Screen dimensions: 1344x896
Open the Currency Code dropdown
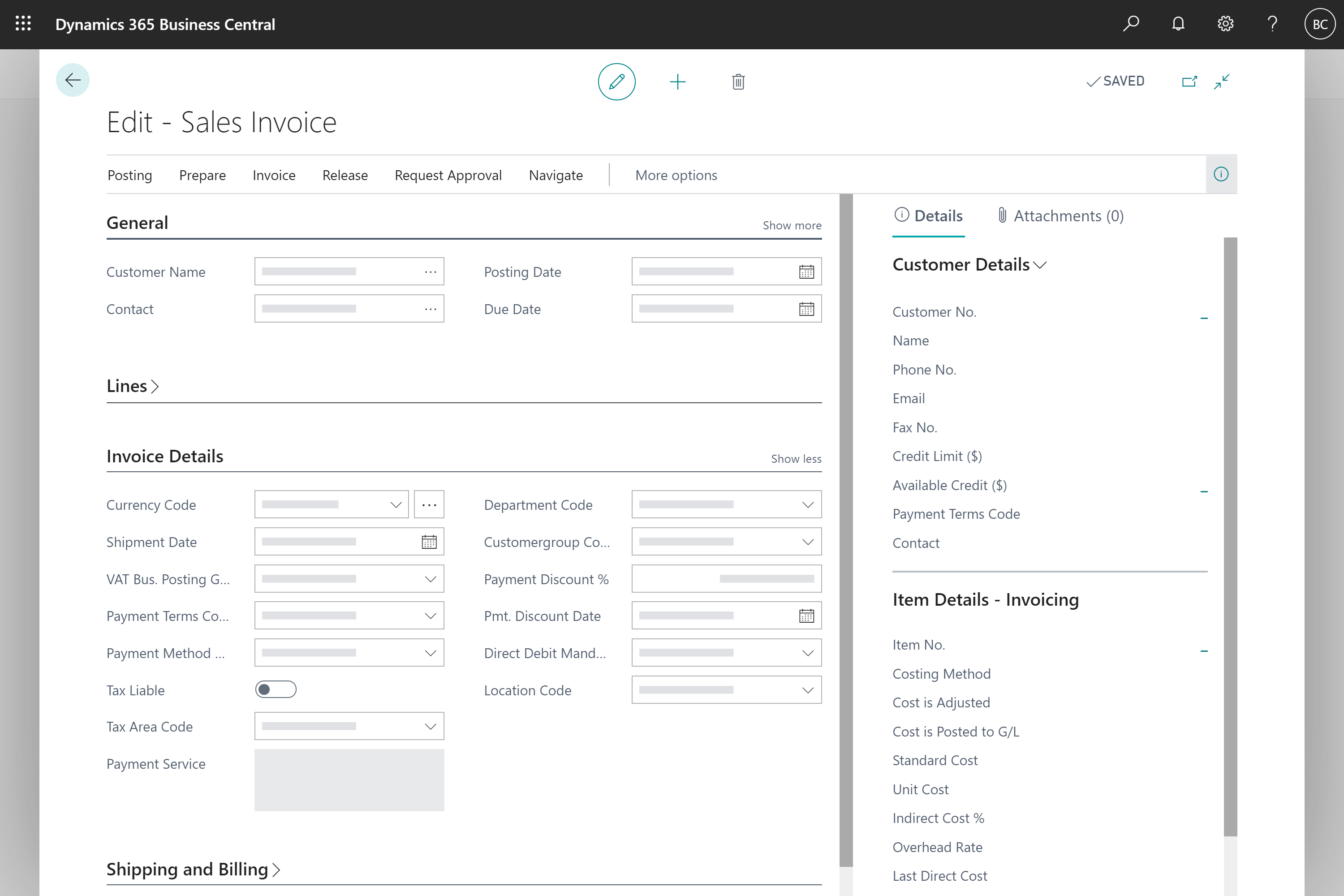[396, 504]
